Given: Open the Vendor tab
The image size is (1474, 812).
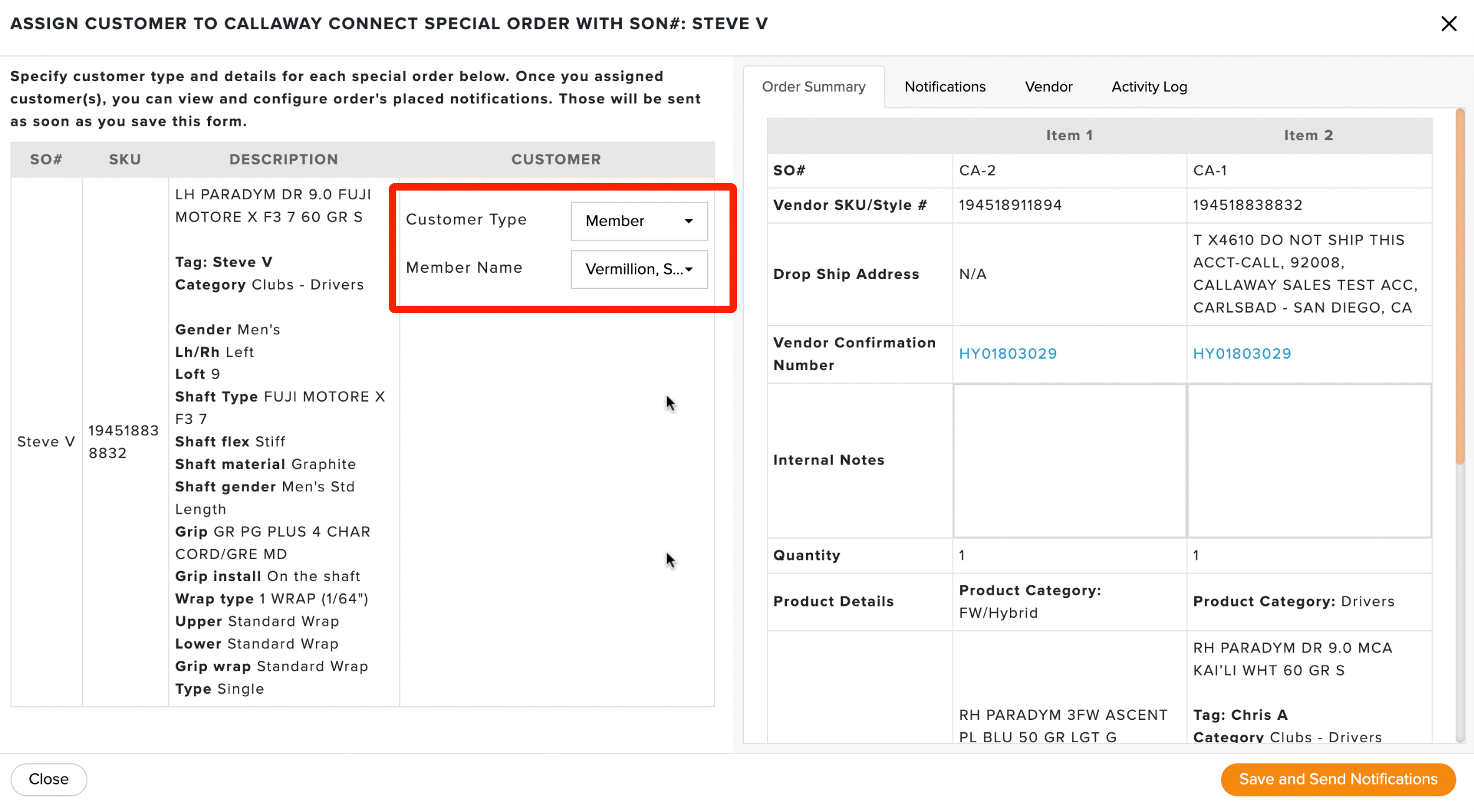Looking at the screenshot, I should [x=1048, y=87].
